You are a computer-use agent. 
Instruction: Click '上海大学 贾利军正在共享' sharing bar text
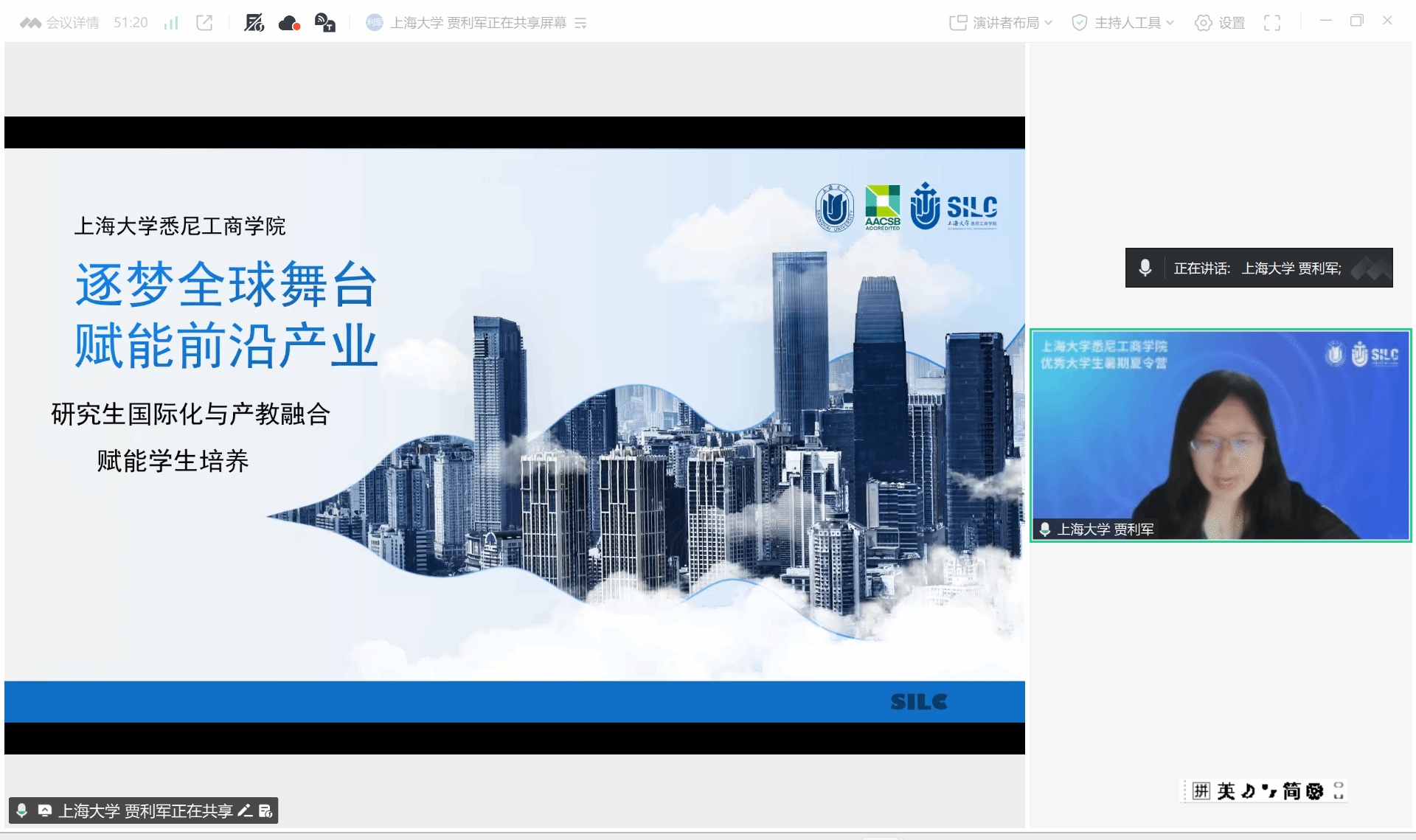pyautogui.click(x=146, y=811)
